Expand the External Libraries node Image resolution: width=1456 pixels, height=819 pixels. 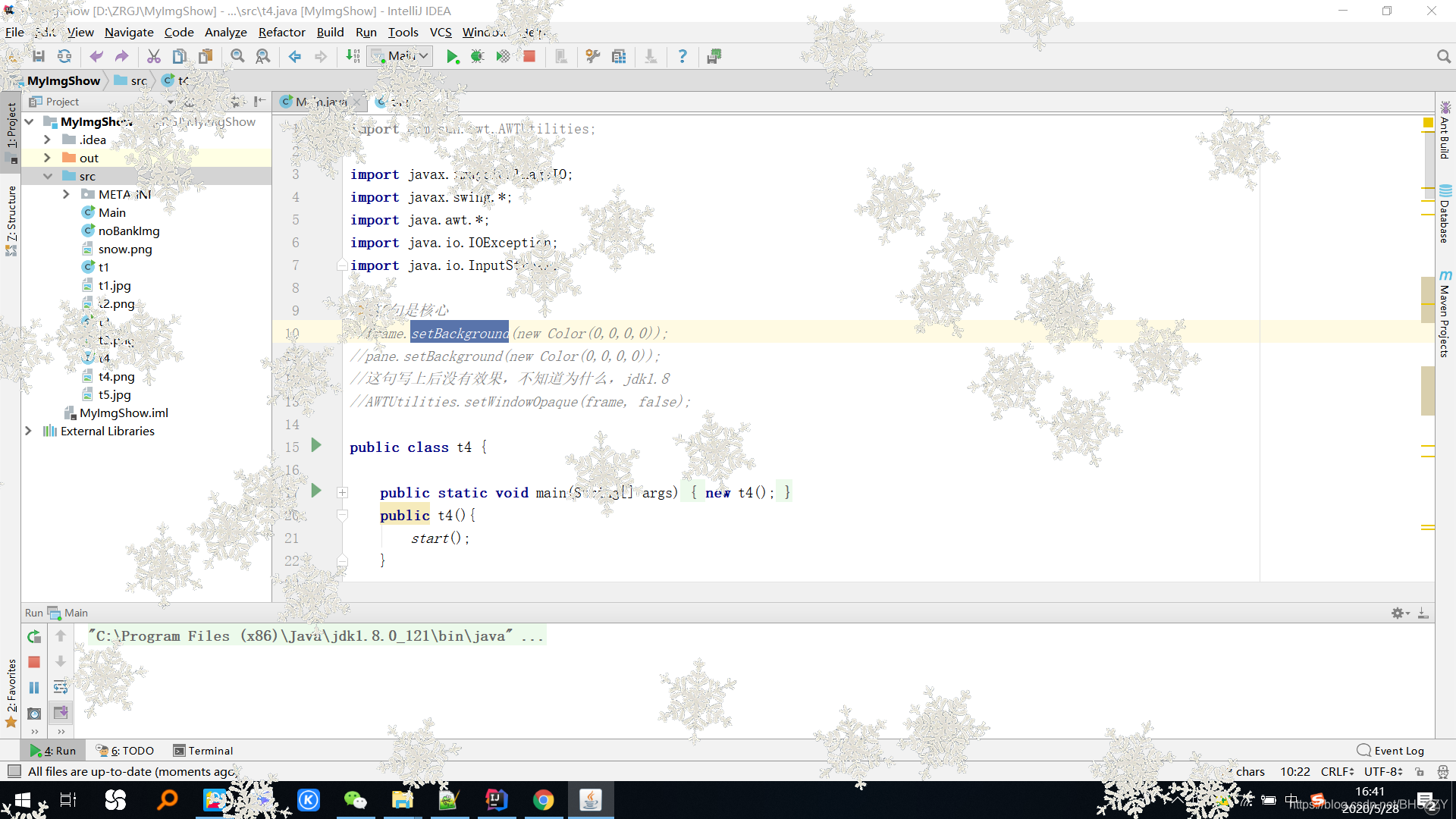click(28, 431)
